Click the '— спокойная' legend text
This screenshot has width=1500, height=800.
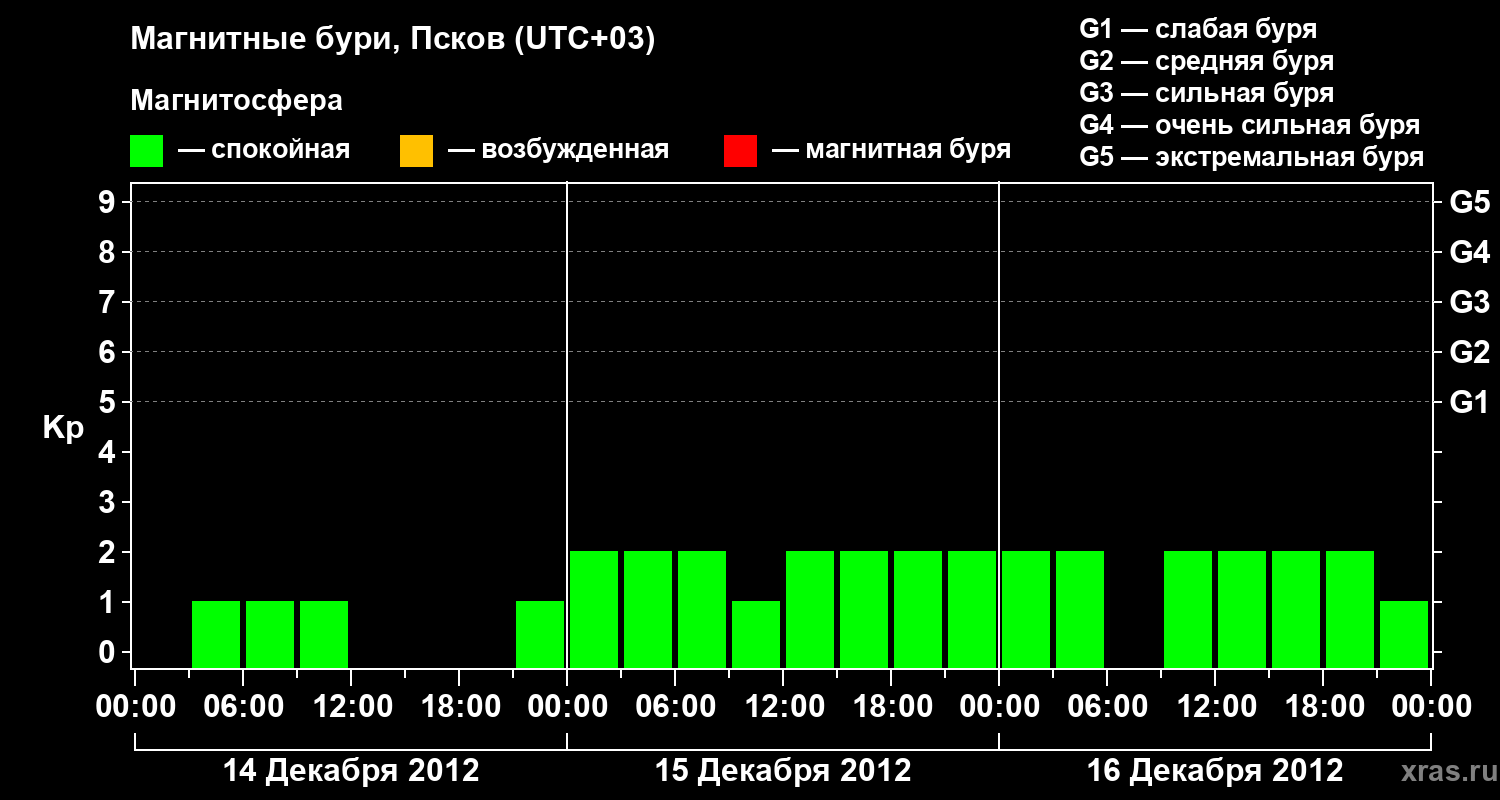click(264, 150)
